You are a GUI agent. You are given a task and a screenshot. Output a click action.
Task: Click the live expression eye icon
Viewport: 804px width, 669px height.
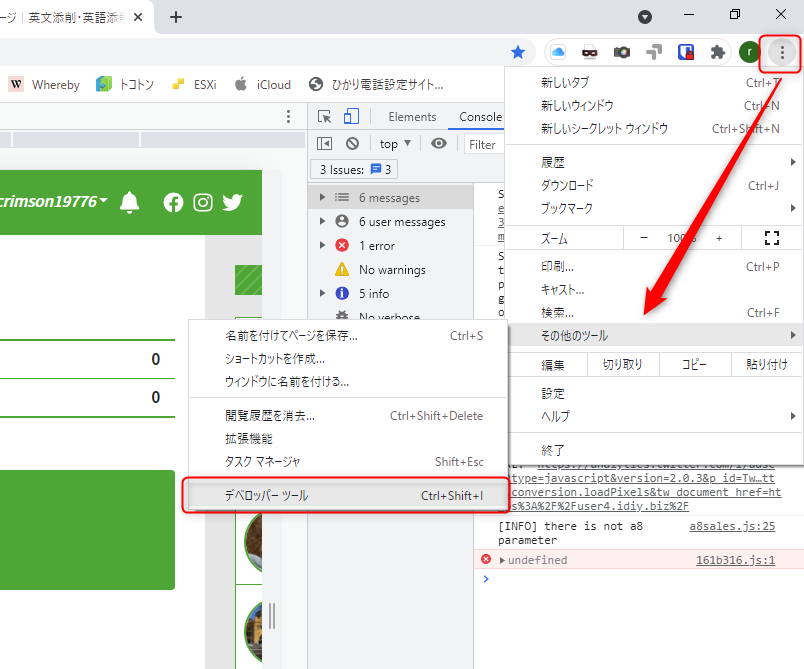click(439, 144)
